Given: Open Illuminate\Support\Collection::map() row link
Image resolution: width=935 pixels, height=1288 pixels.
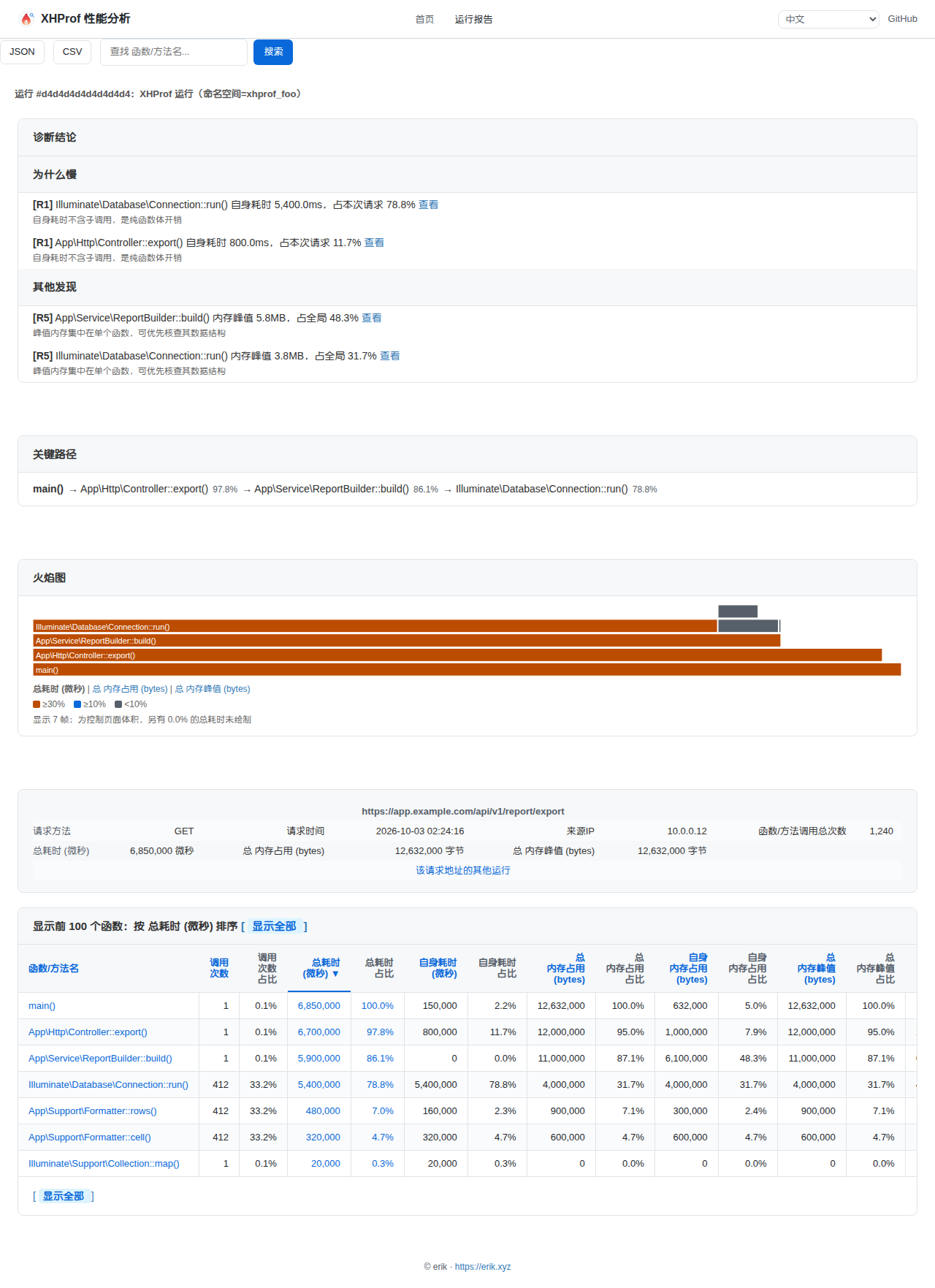Looking at the screenshot, I should [x=104, y=1164].
